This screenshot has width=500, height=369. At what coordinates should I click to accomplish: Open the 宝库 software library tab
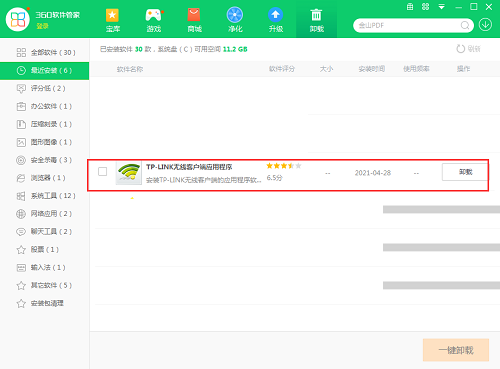[113, 20]
